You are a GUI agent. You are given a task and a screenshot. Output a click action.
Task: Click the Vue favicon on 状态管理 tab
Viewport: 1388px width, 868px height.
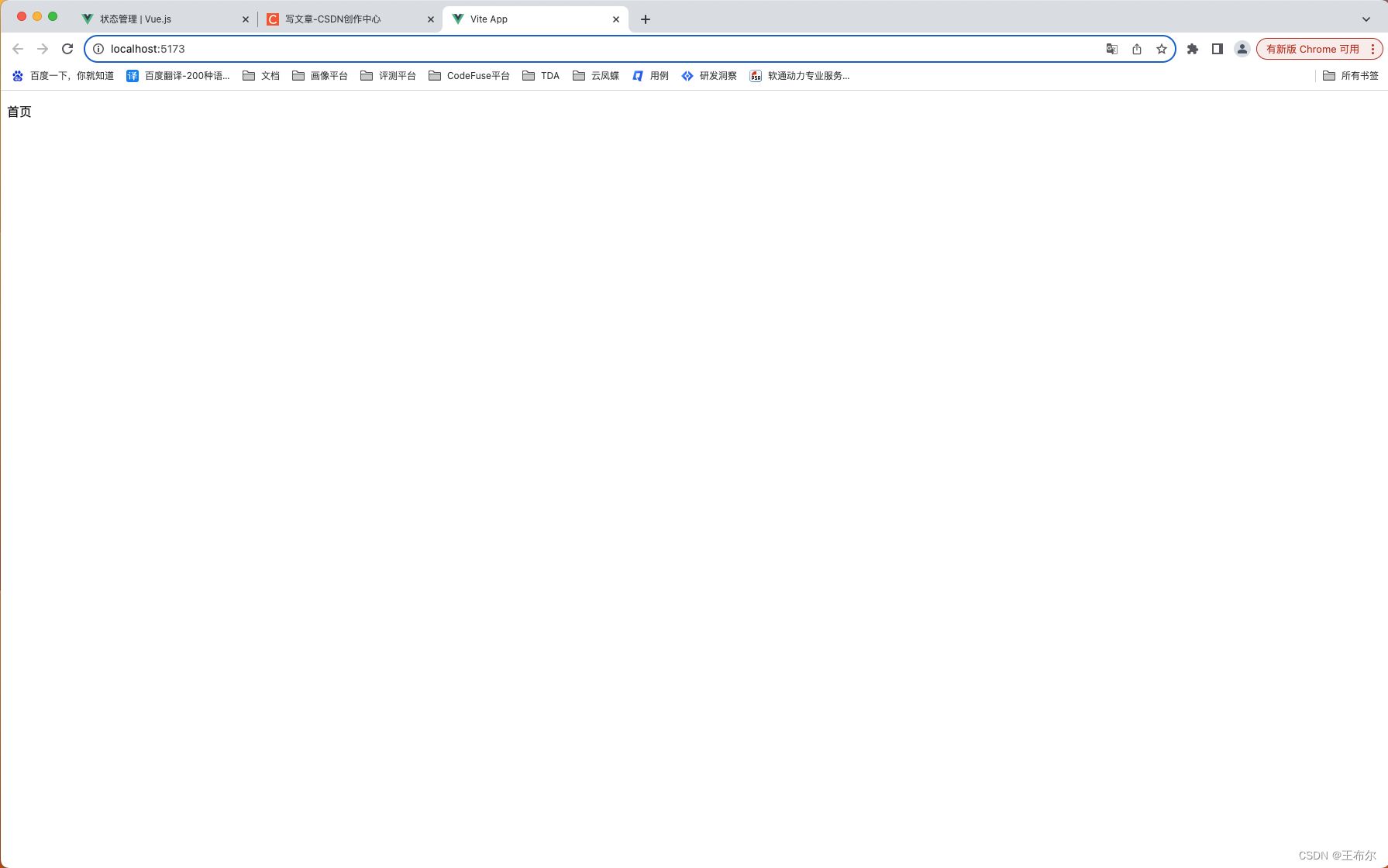[x=88, y=19]
